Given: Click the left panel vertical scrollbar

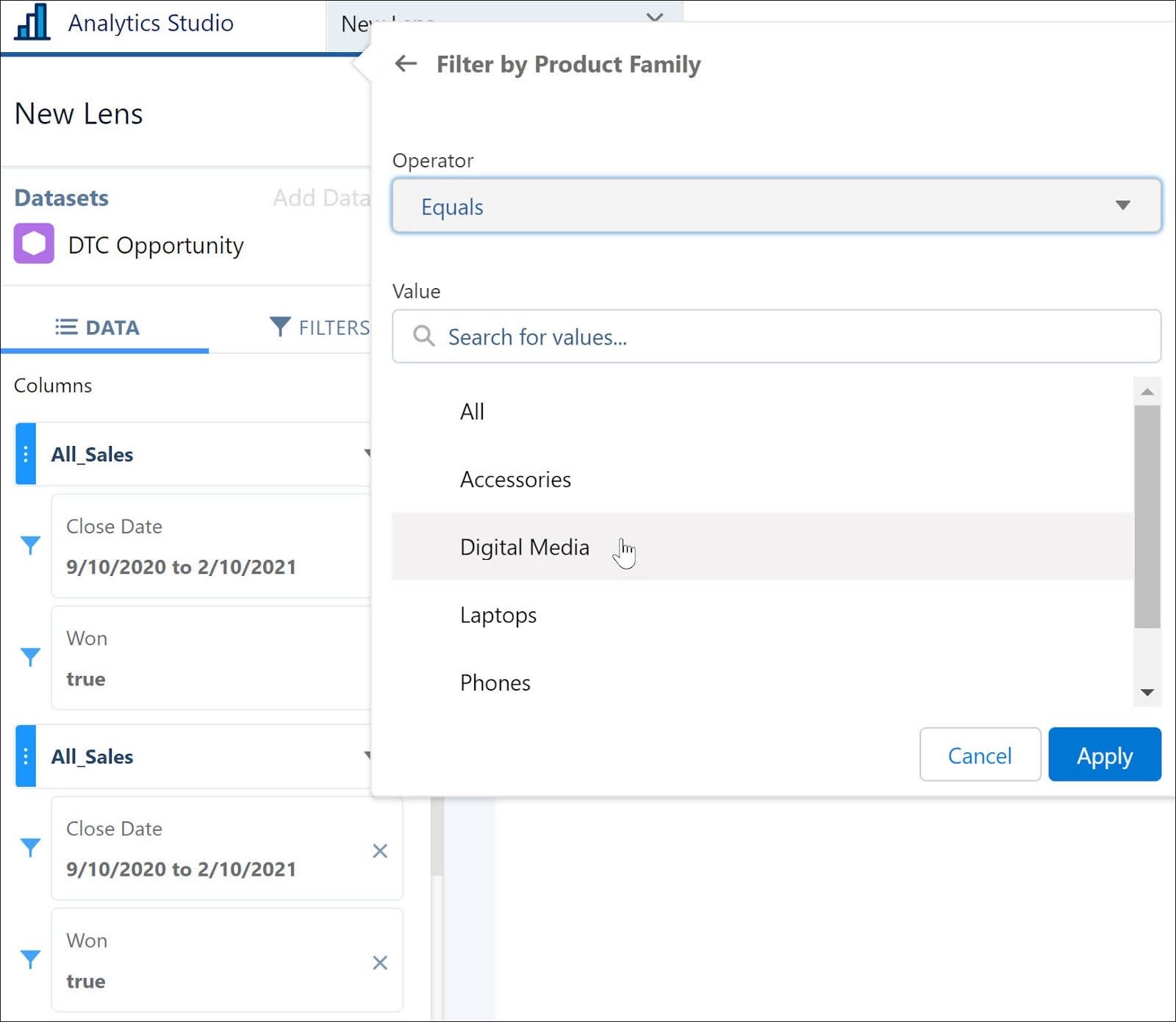Looking at the screenshot, I should [x=437, y=836].
